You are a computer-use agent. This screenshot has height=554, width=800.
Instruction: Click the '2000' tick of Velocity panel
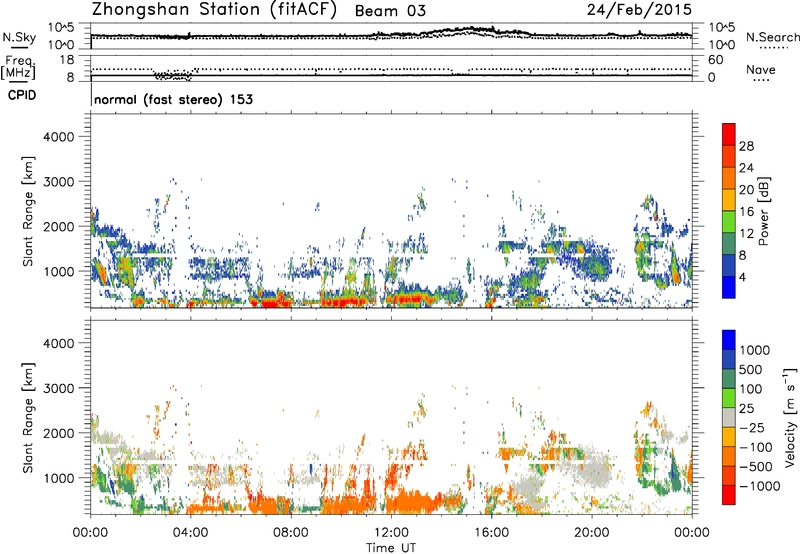pyautogui.click(x=58, y=433)
